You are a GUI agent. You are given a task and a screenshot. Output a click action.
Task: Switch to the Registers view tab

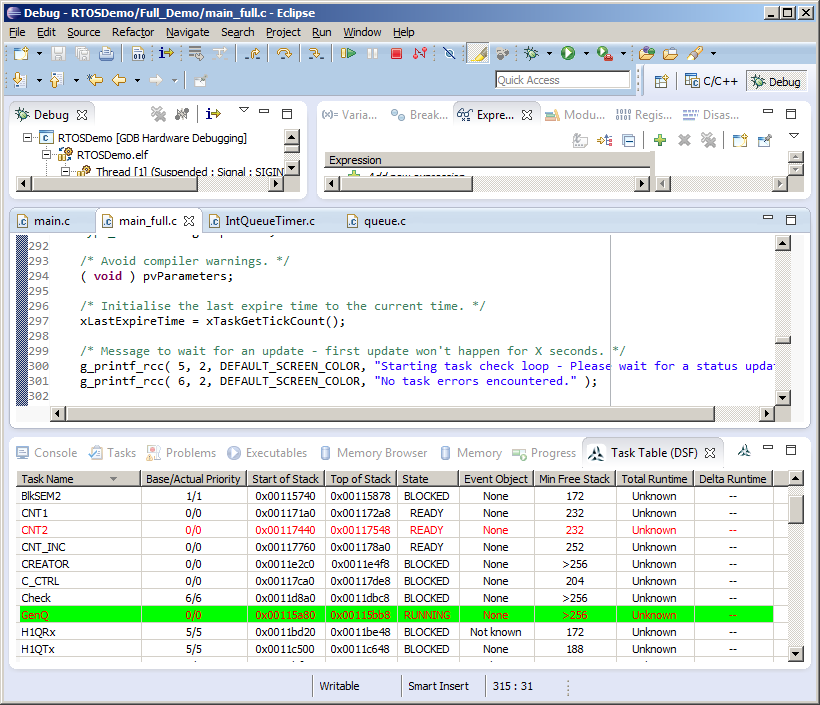coord(644,115)
